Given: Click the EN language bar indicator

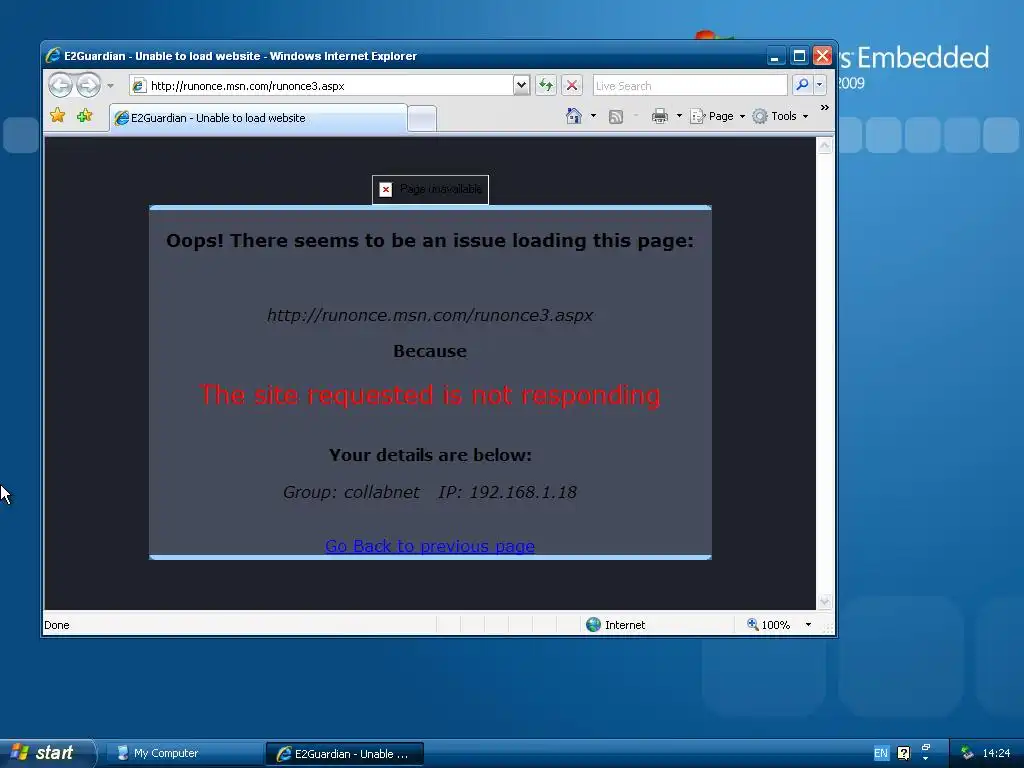Looking at the screenshot, I should point(881,754).
